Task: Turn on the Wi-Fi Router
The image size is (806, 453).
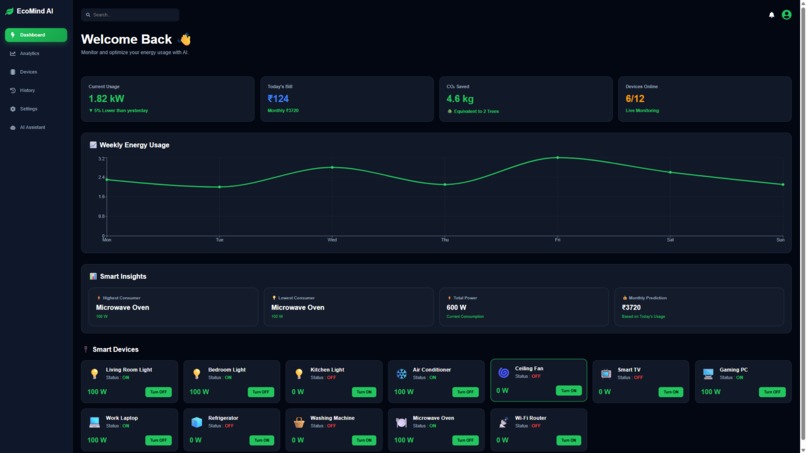Action: click(569, 440)
